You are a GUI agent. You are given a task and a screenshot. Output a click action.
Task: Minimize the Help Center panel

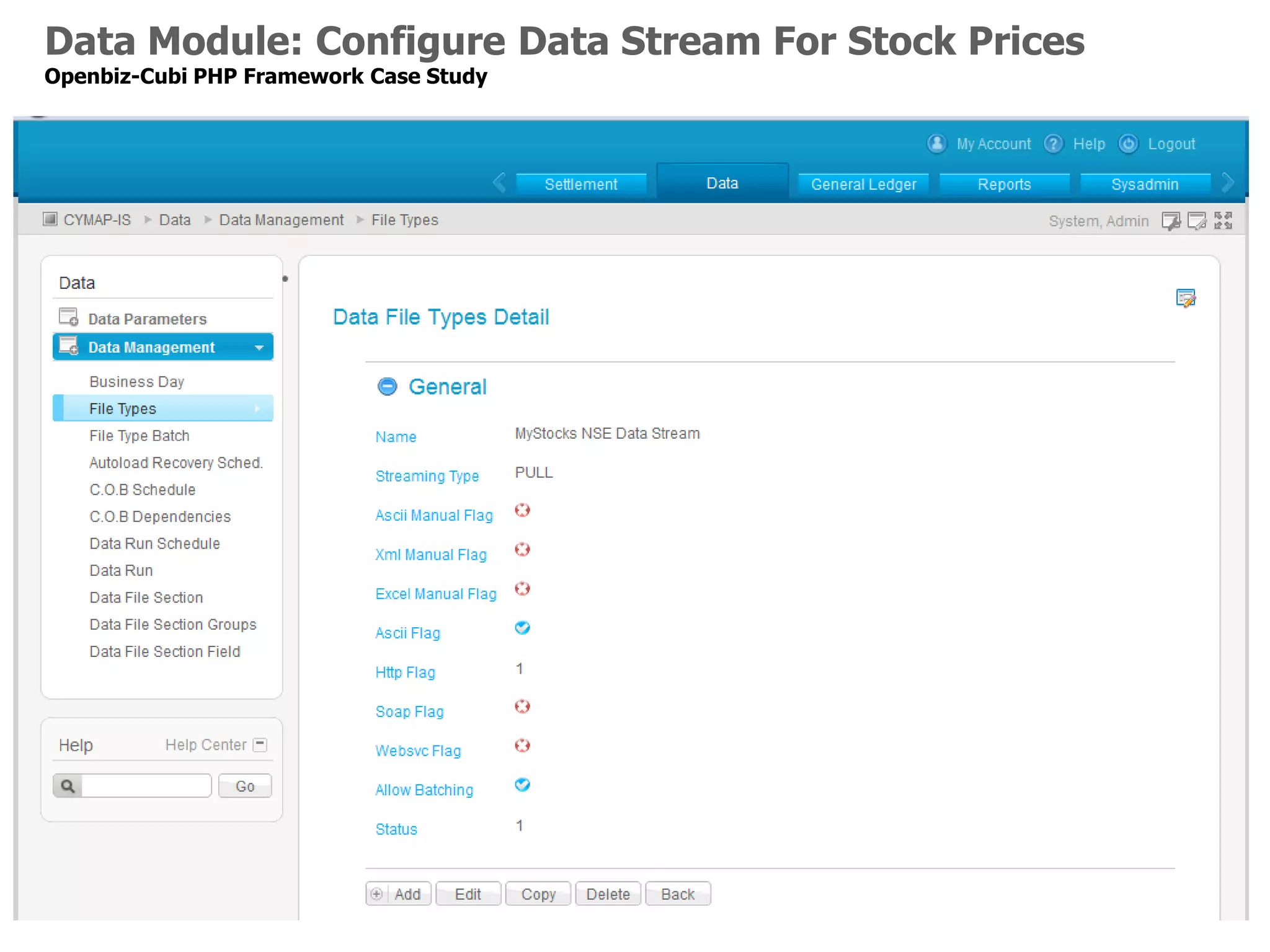[260, 744]
